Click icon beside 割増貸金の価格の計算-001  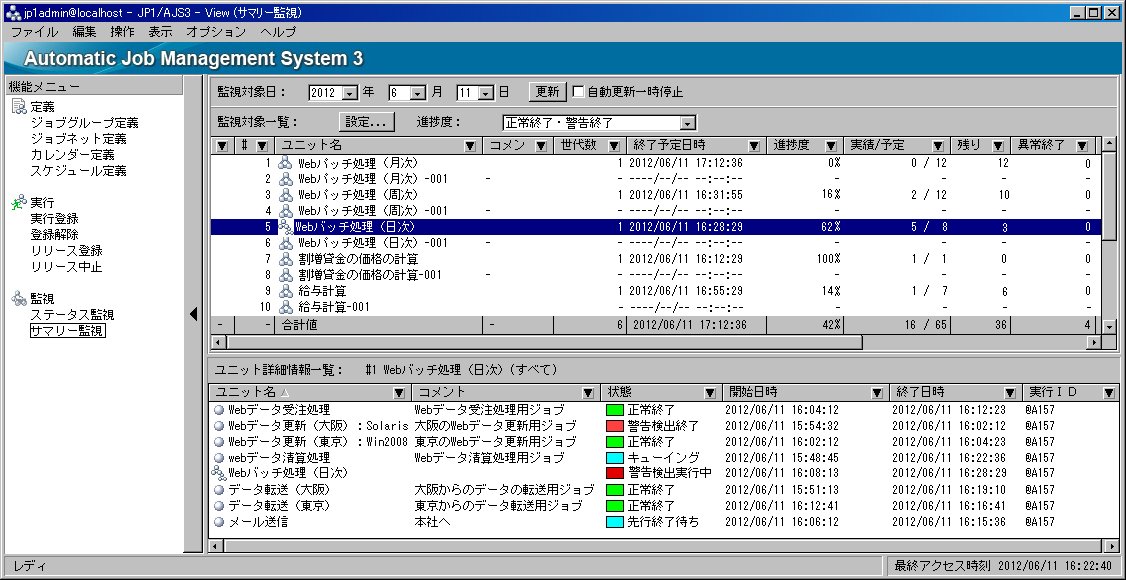click(x=286, y=275)
